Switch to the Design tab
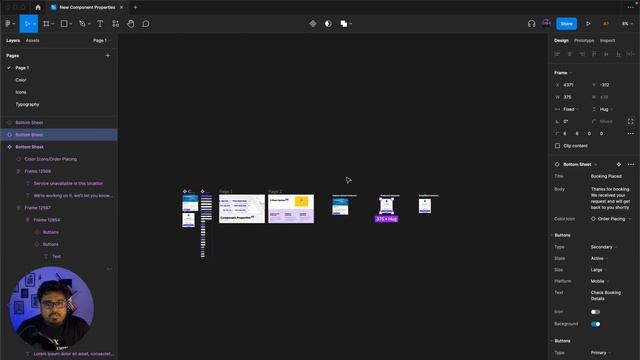The height and width of the screenshot is (360, 640). pos(561,40)
